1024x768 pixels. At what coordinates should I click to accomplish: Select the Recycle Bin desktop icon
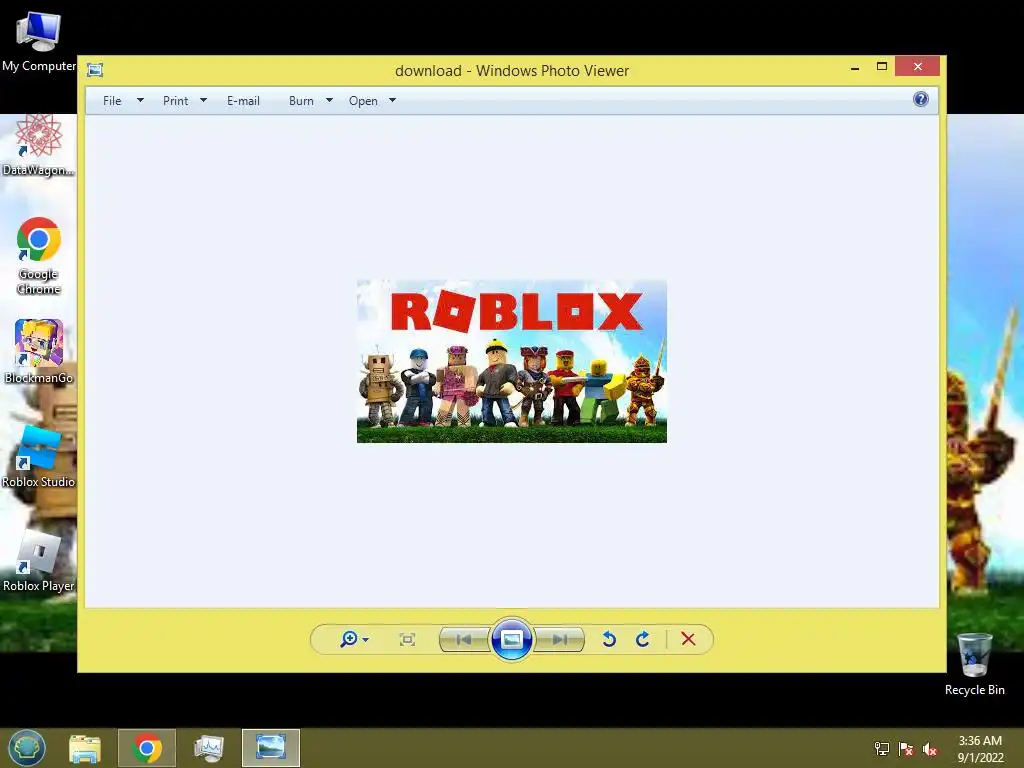click(x=974, y=664)
